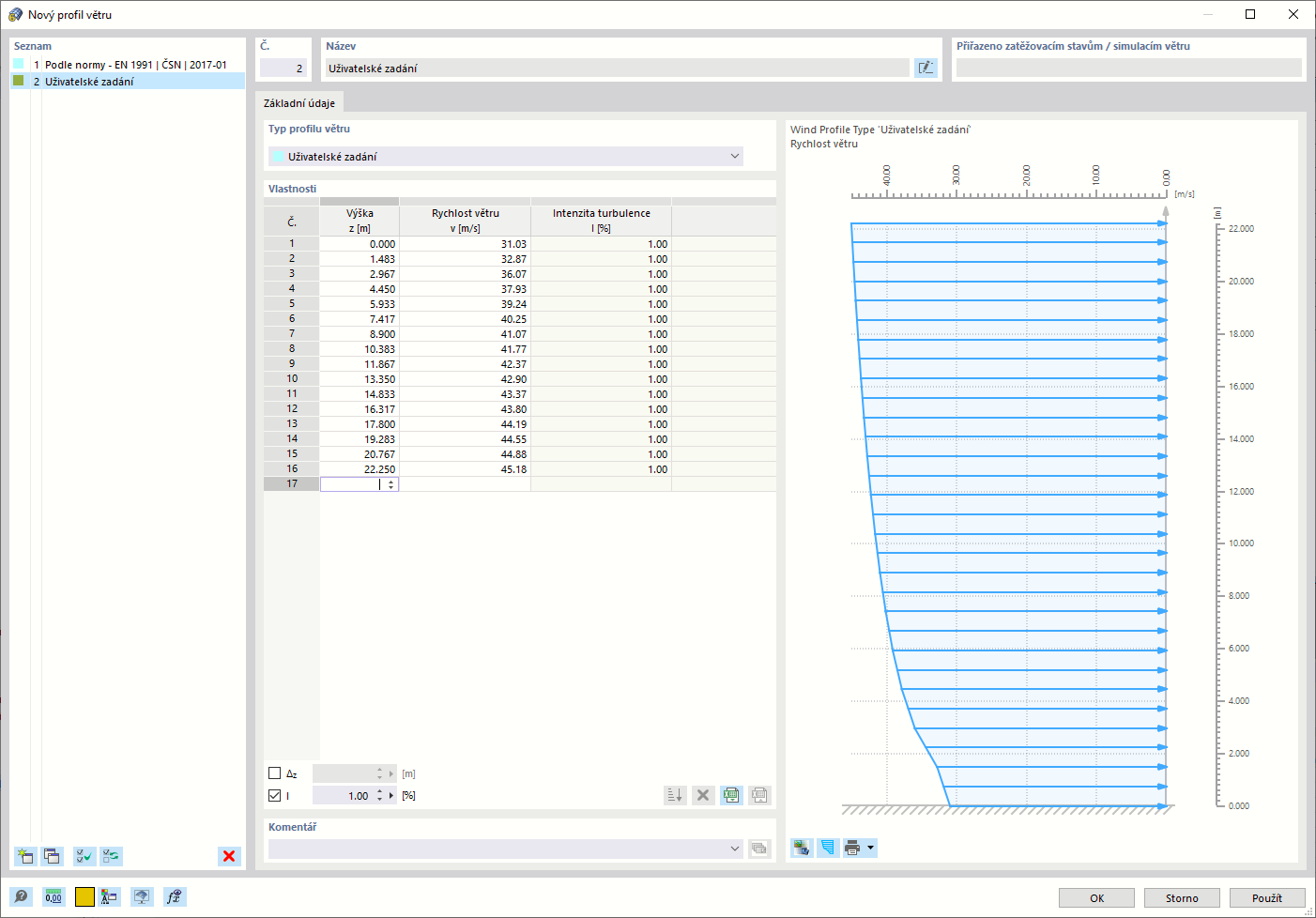Viewport: 1316px width, 918px height.
Task: Click the wind speed cell 44.88
Action: (x=465, y=454)
